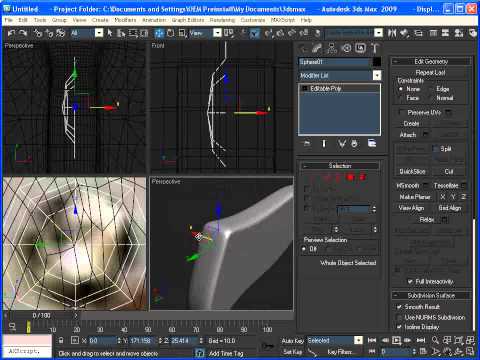Open the Hierarchy command panel tab
Screen dimensions: 480x360
[x=332, y=48]
